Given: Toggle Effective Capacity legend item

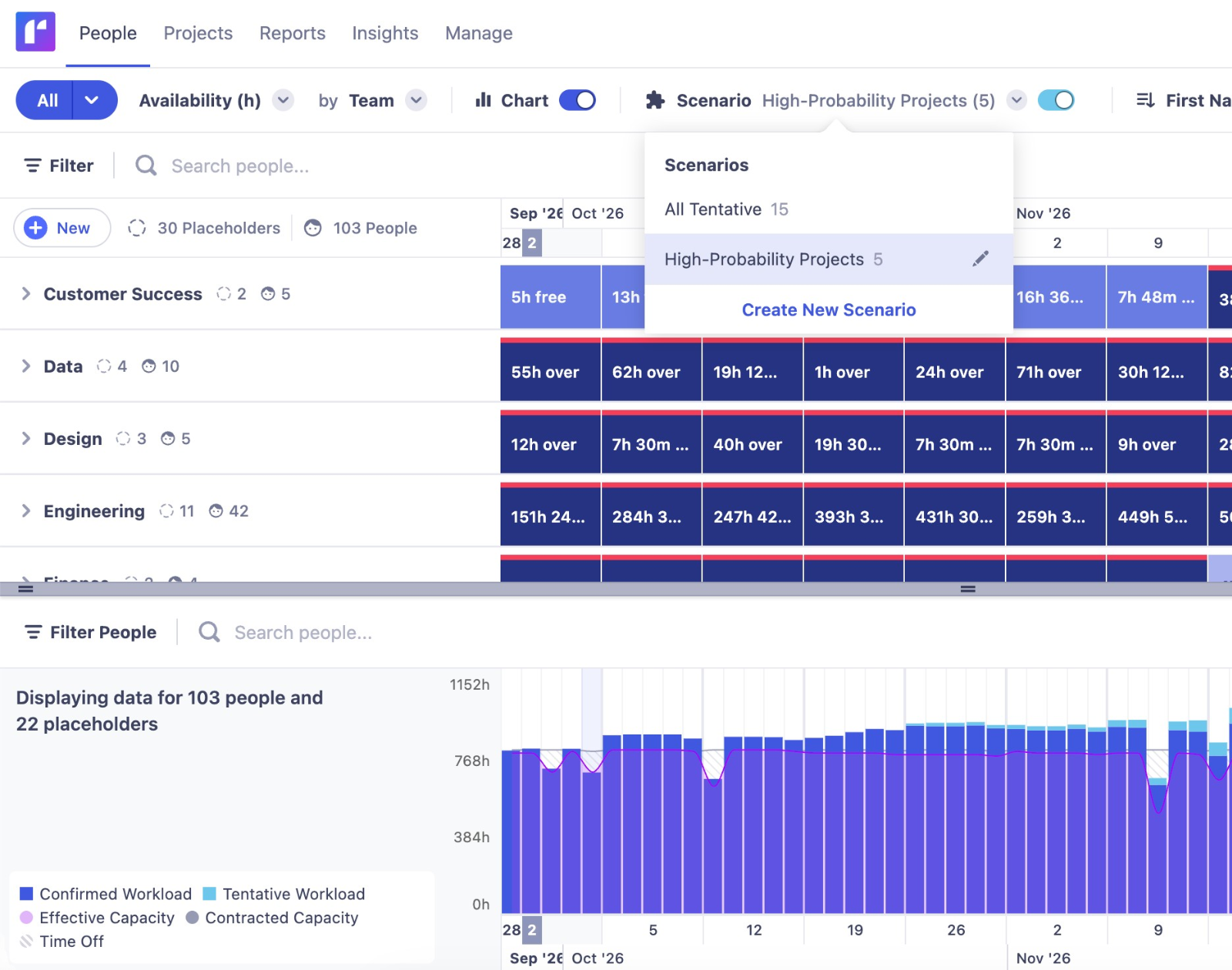Looking at the screenshot, I should click(x=97, y=918).
